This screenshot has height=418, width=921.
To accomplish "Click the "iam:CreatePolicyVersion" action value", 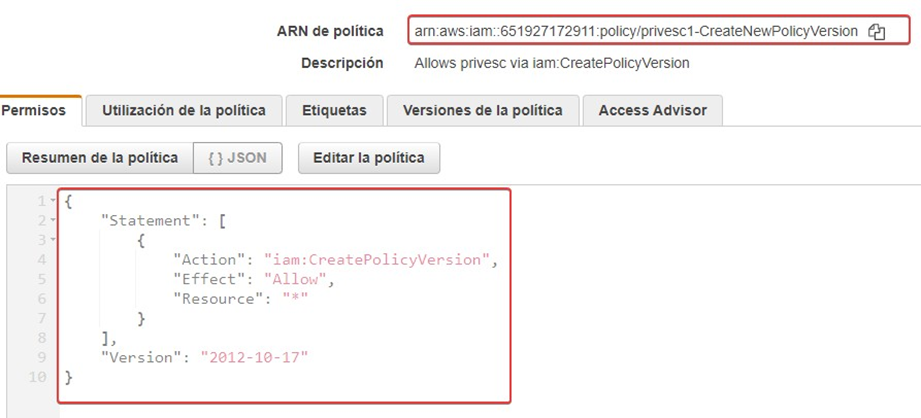I will (377, 260).
